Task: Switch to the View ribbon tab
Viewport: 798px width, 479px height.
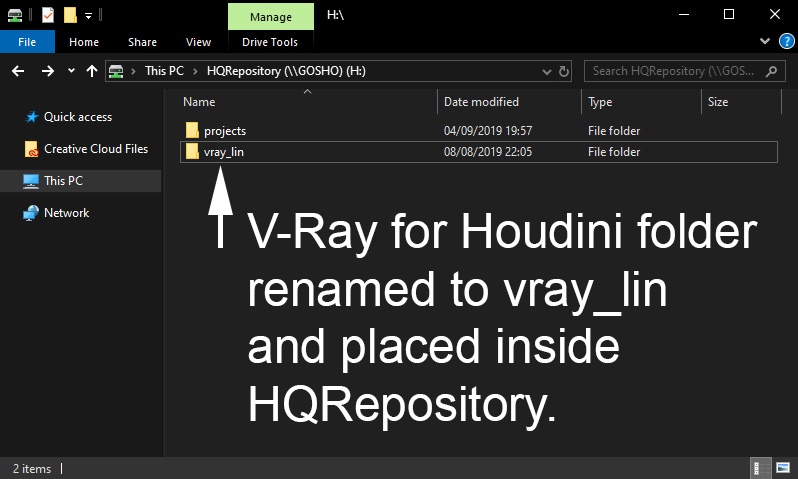Action: [x=198, y=42]
